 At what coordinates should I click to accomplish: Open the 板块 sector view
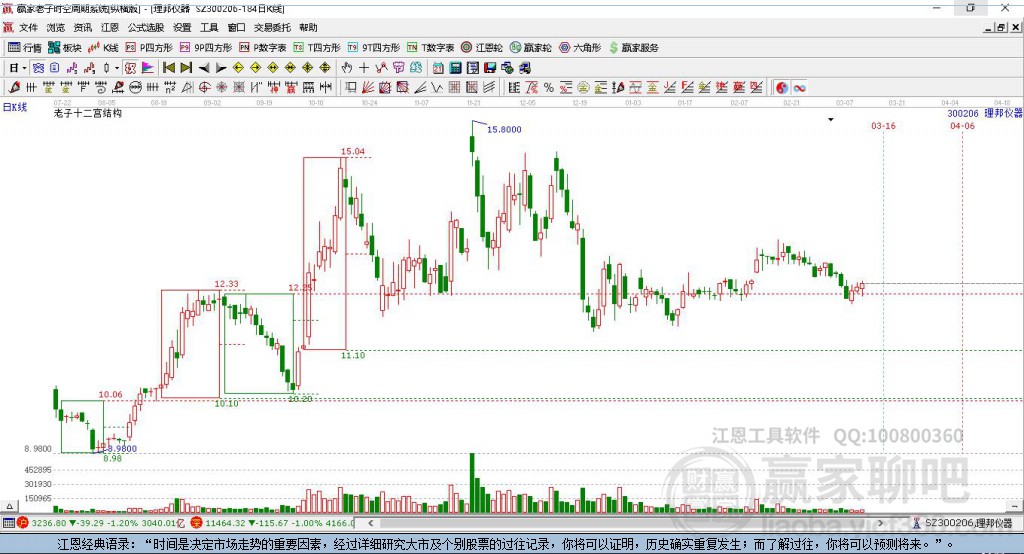pyautogui.click(x=65, y=48)
